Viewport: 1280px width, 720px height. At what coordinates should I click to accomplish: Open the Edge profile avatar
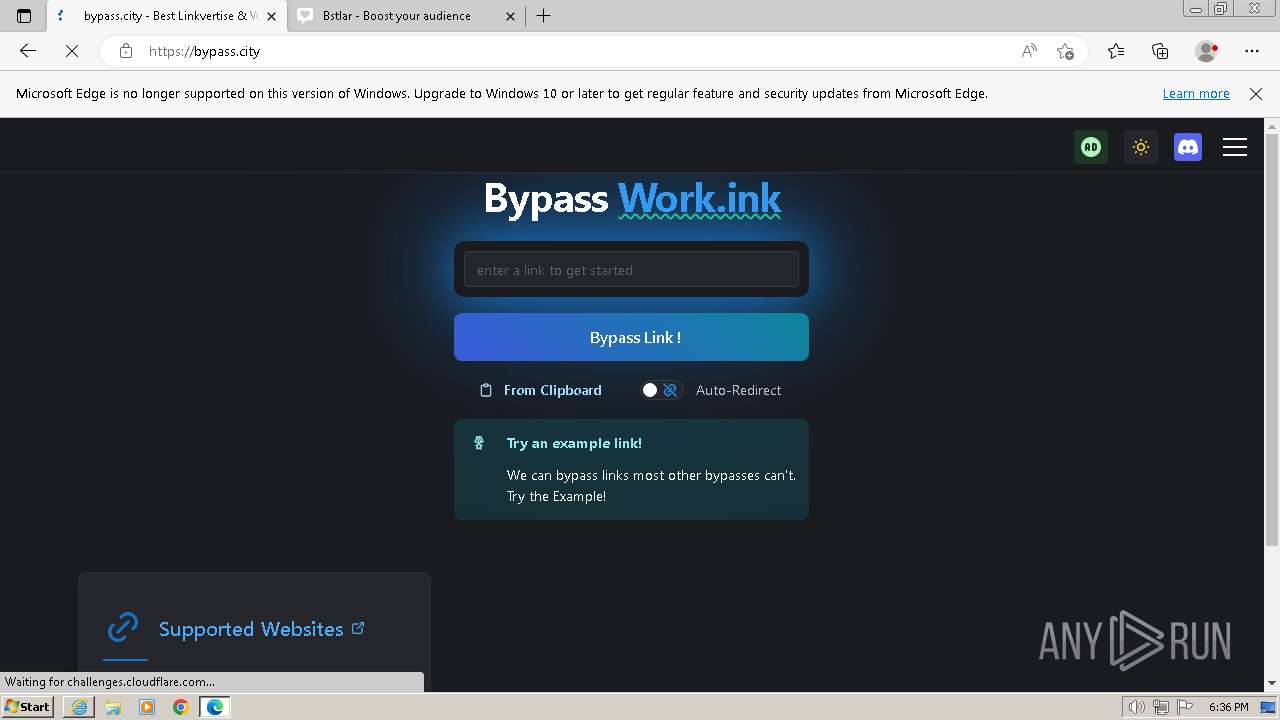[1206, 51]
